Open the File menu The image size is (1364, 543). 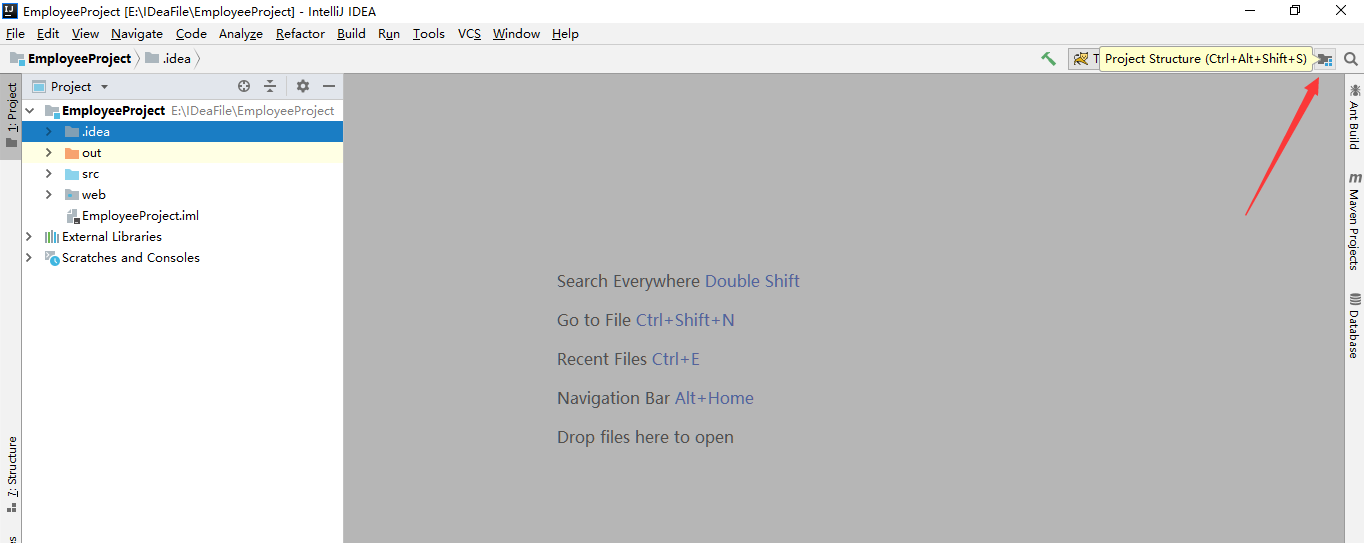click(15, 34)
